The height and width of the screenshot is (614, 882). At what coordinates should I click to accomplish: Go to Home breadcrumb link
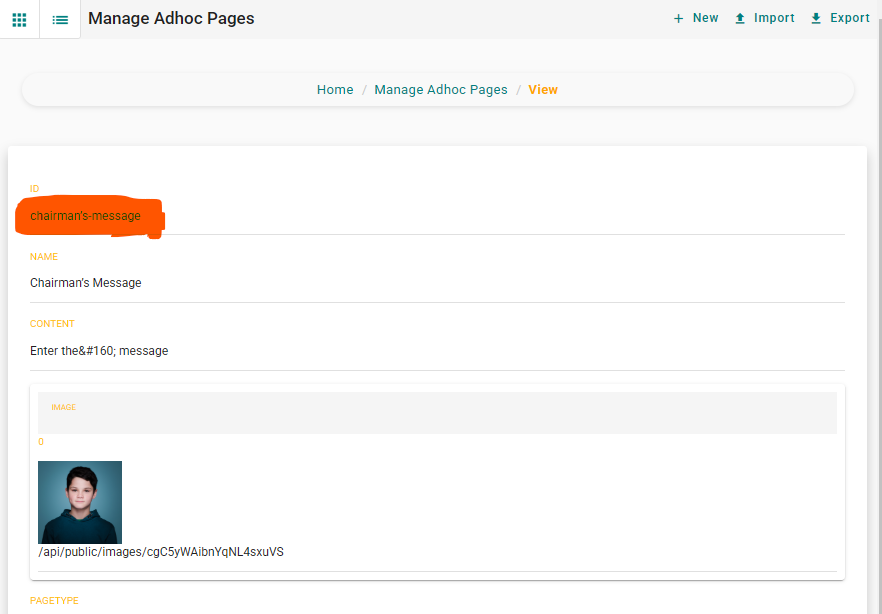point(335,89)
